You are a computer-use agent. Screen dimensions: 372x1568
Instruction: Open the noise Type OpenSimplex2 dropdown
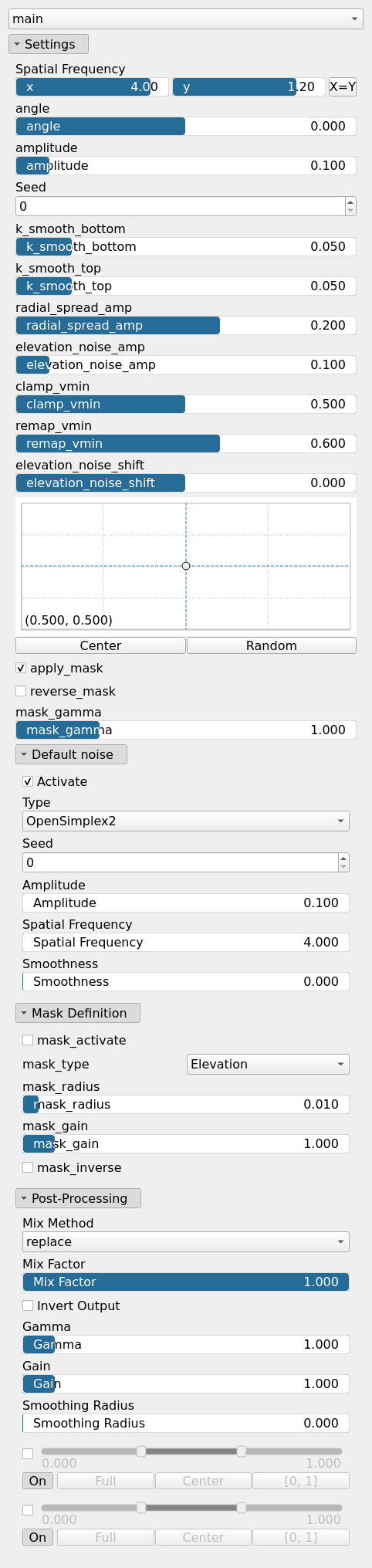[186, 821]
